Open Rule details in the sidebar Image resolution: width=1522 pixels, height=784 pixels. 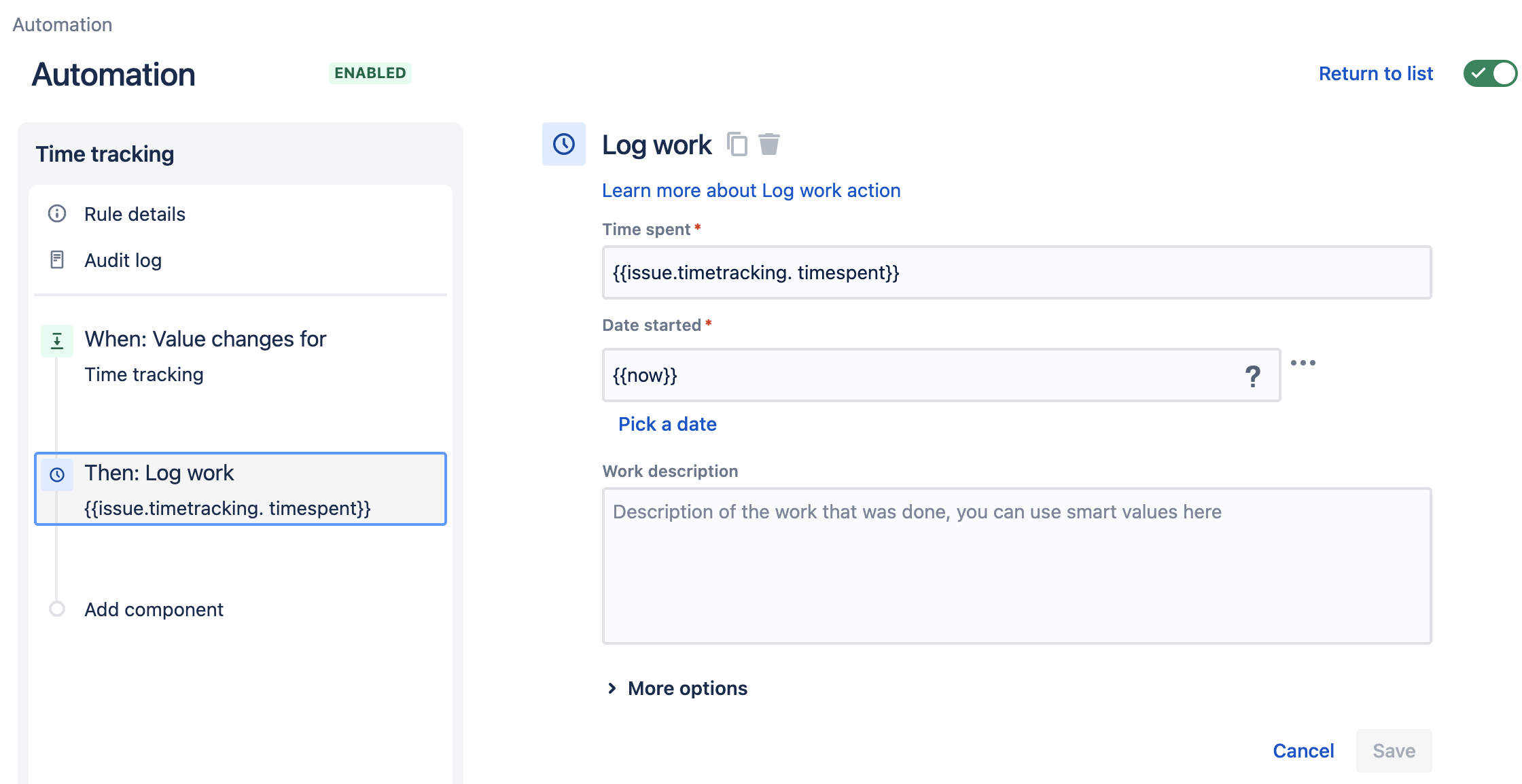tap(135, 213)
